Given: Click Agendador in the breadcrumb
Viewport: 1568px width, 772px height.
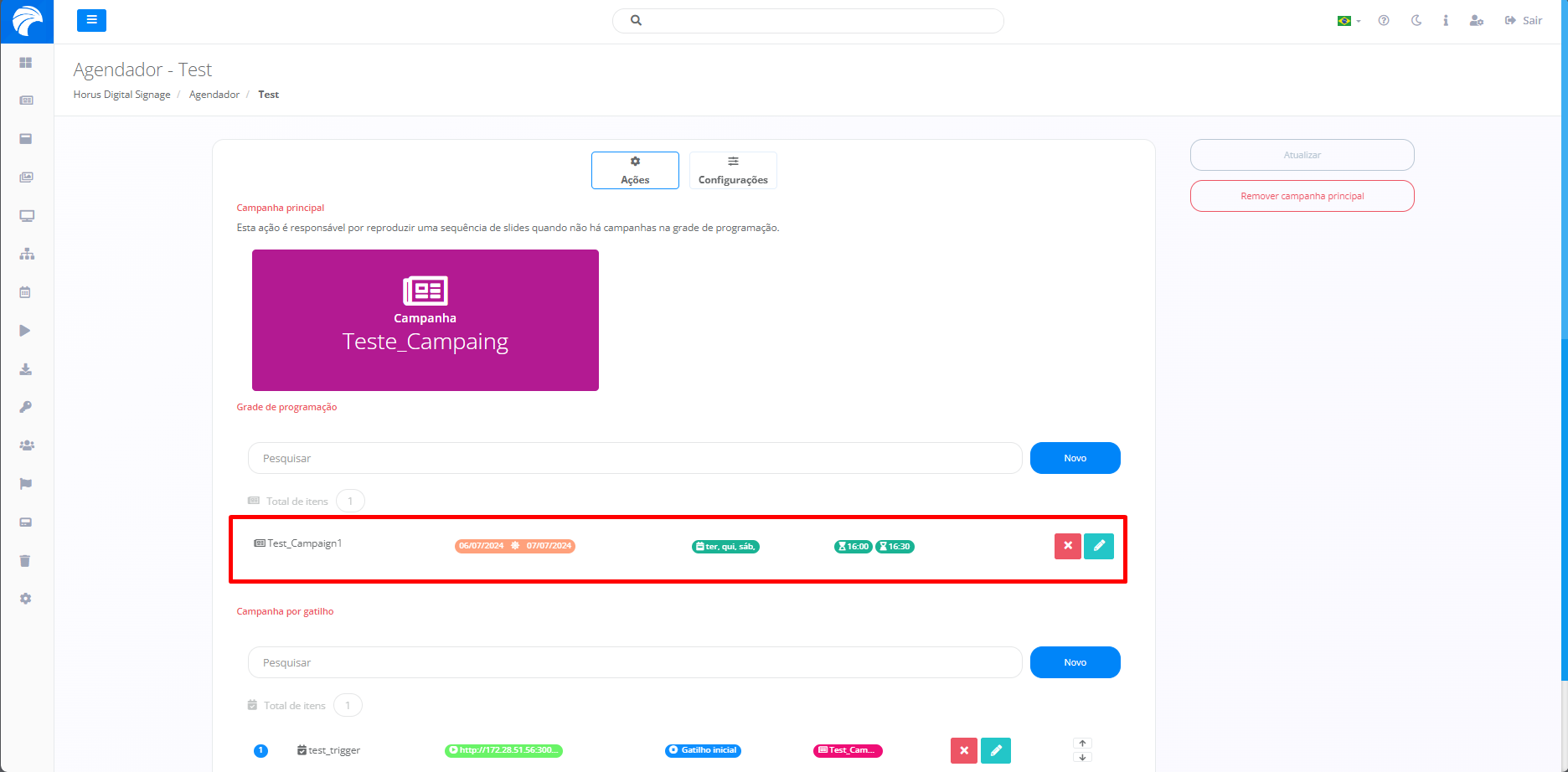Looking at the screenshot, I should point(214,95).
